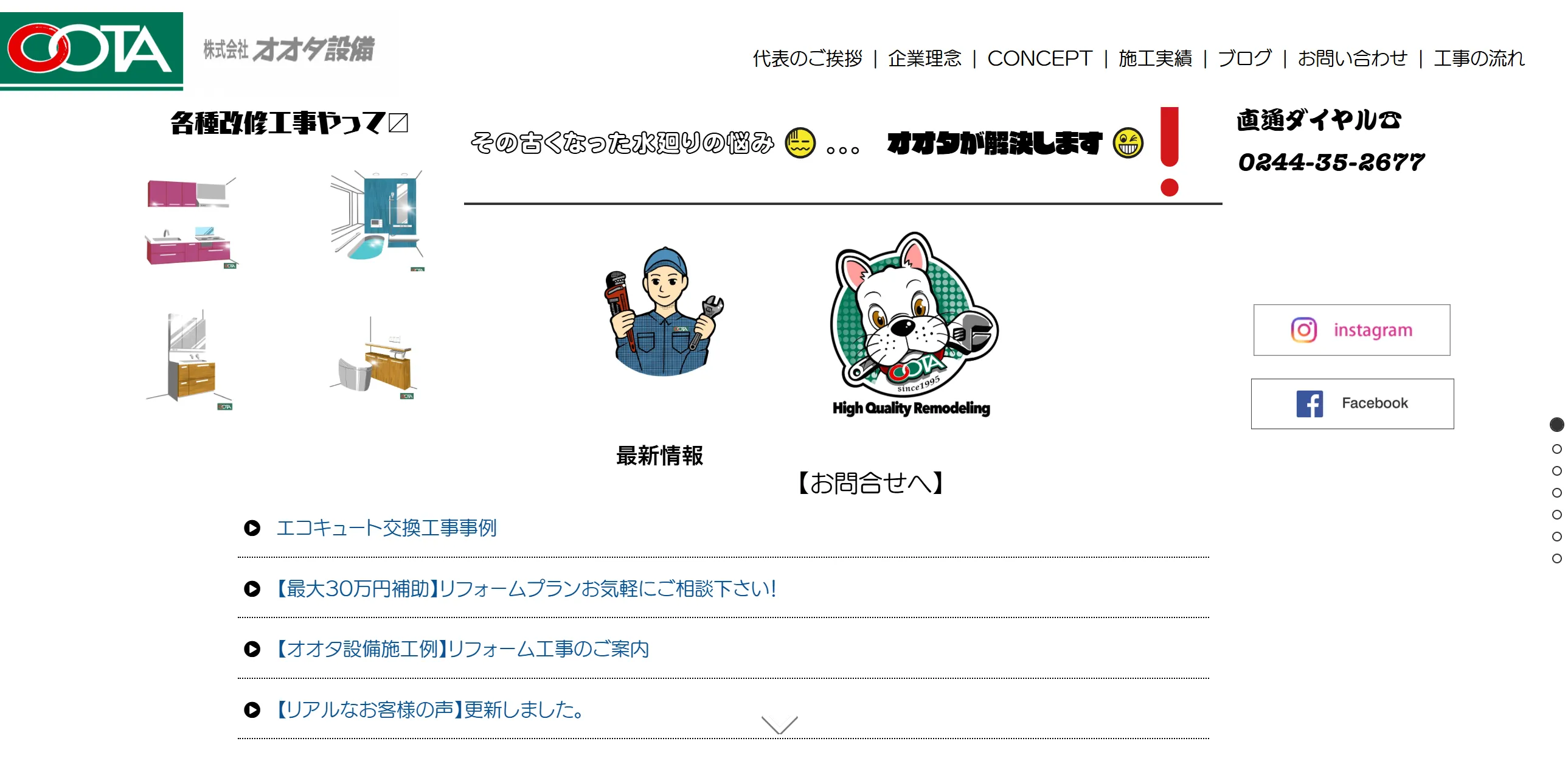The width and height of the screenshot is (1568, 758).
Task: Select the second page-section dot
Action: pyautogui.click(x=1556, y=449)
